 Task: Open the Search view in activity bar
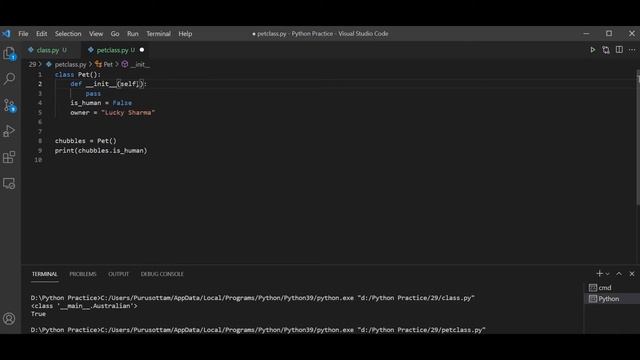pos(9,78)
